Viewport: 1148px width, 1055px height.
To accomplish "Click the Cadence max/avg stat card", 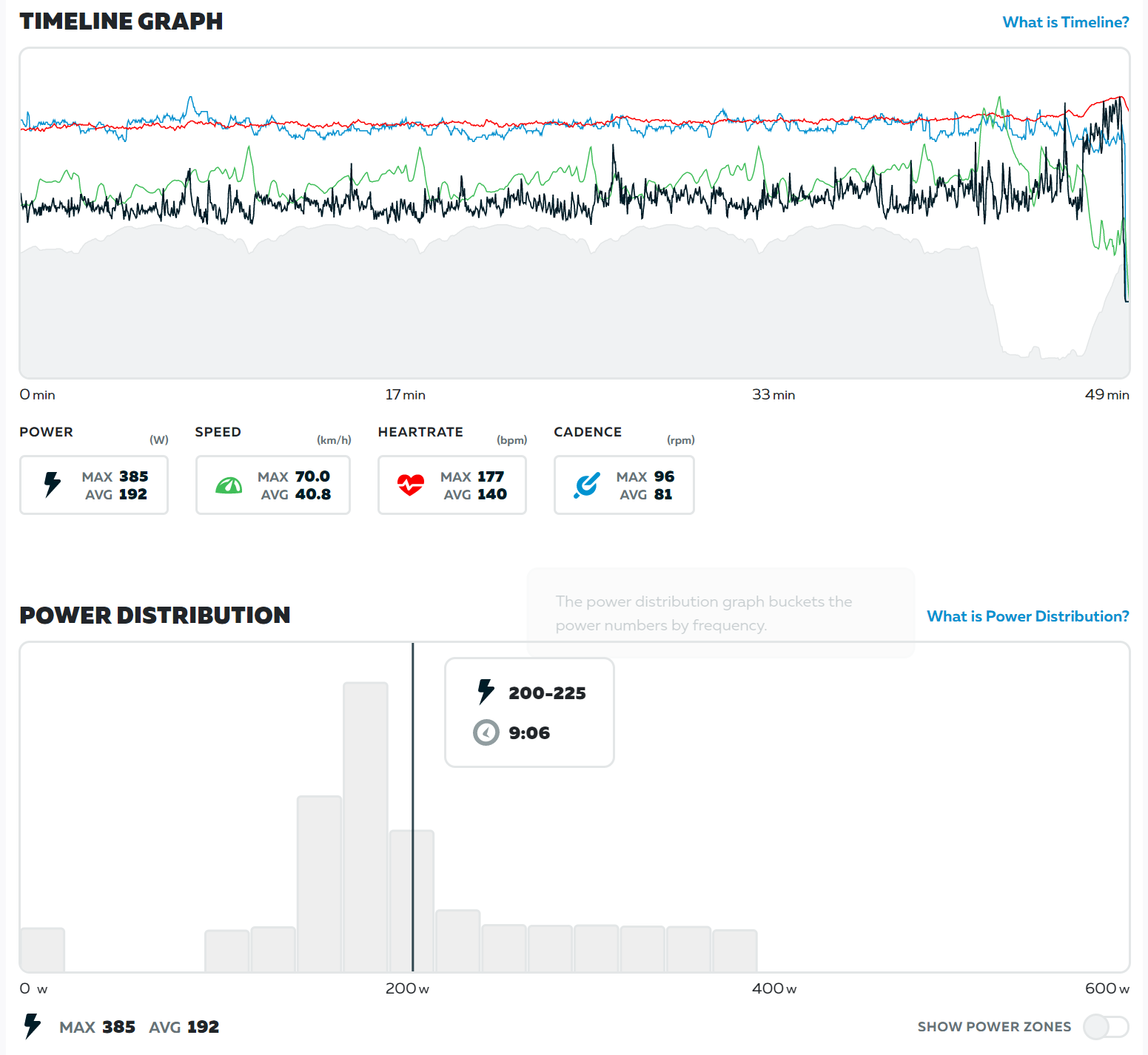I will click(624, 485).
